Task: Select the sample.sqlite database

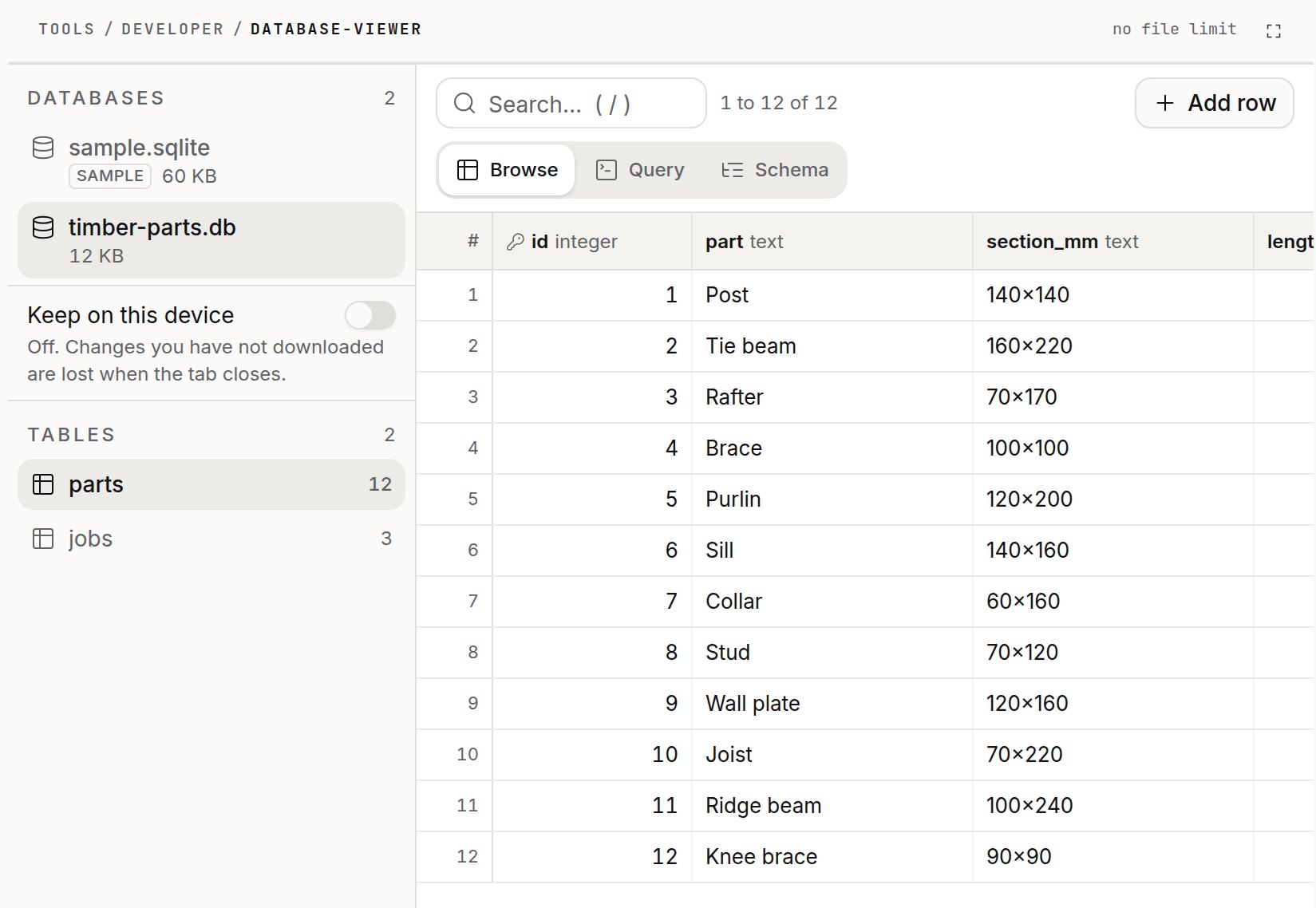Action: click(211, 160)
